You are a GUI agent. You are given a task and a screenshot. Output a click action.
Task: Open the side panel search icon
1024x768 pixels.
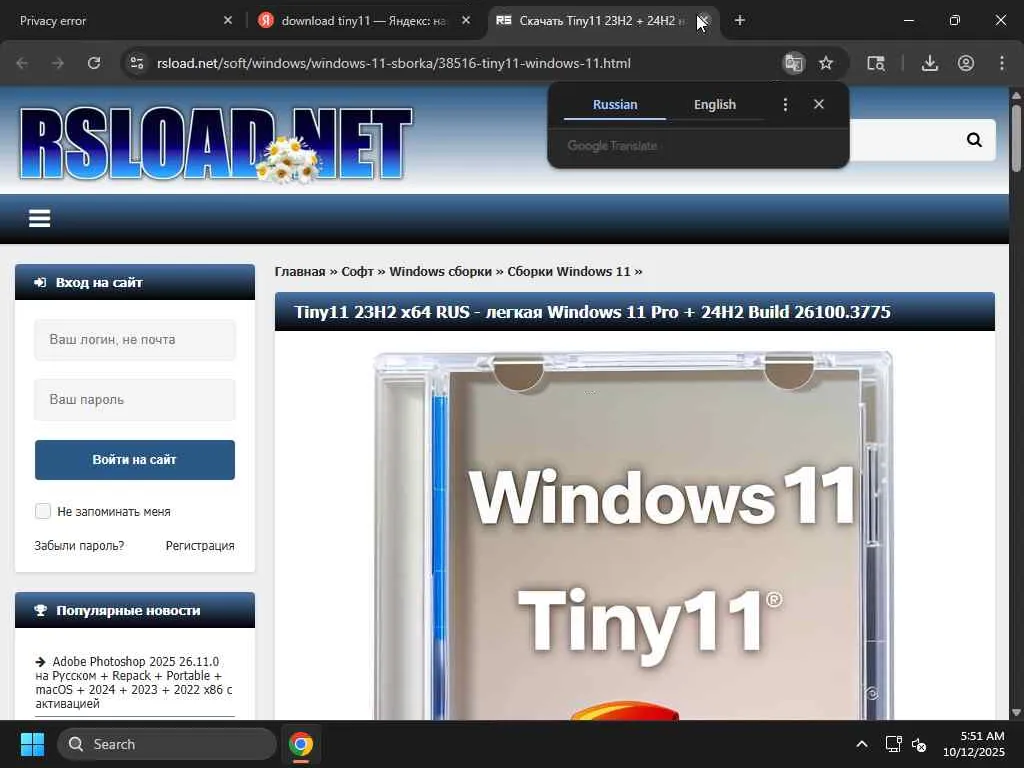point(876,63)
